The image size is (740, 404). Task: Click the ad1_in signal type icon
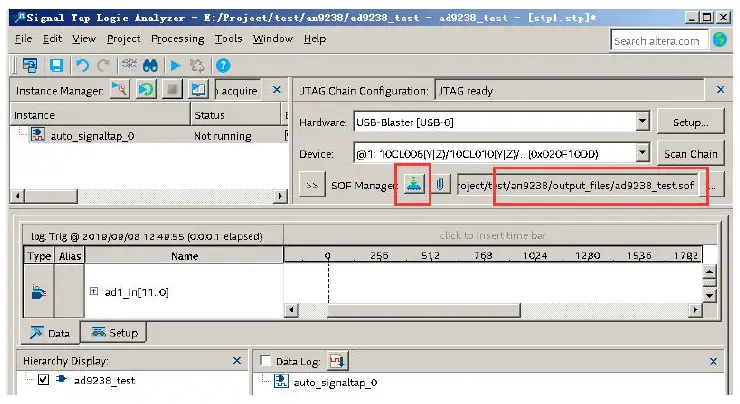coord(39,292)
